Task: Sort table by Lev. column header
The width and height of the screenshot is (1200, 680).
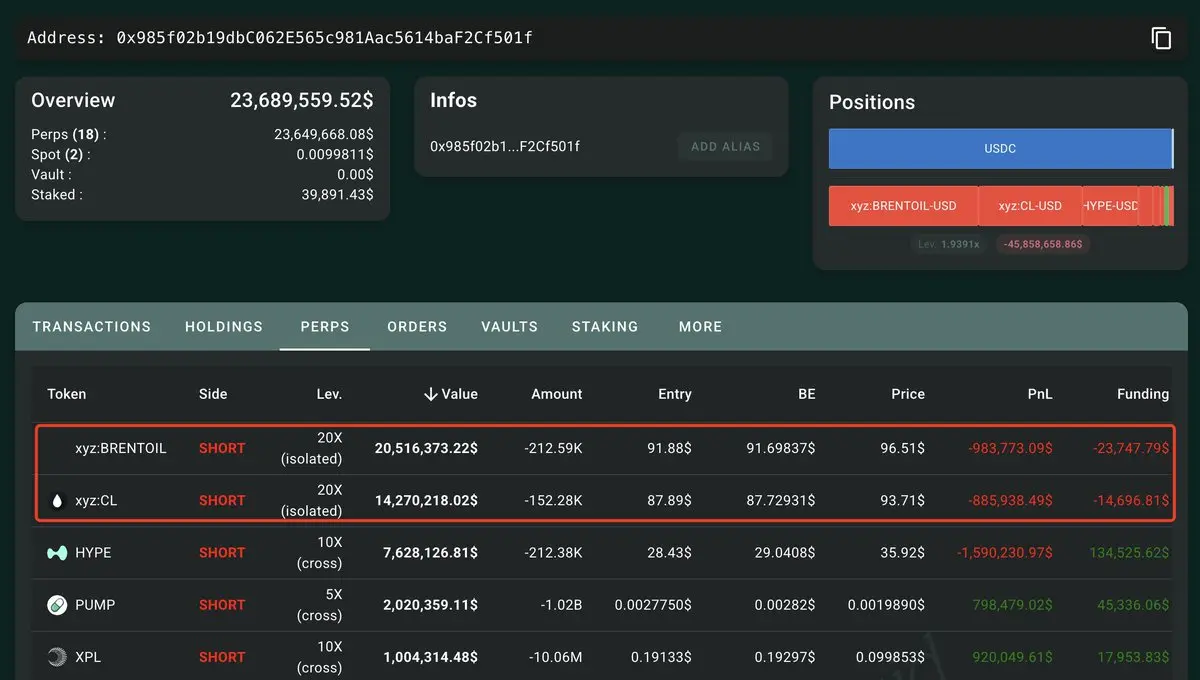Action: click(x=329, y=394)
